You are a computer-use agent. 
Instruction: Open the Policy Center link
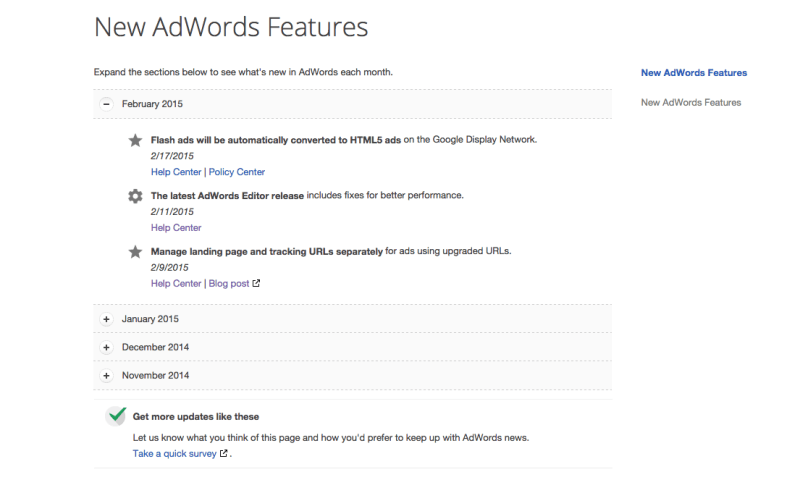(237, 172)
